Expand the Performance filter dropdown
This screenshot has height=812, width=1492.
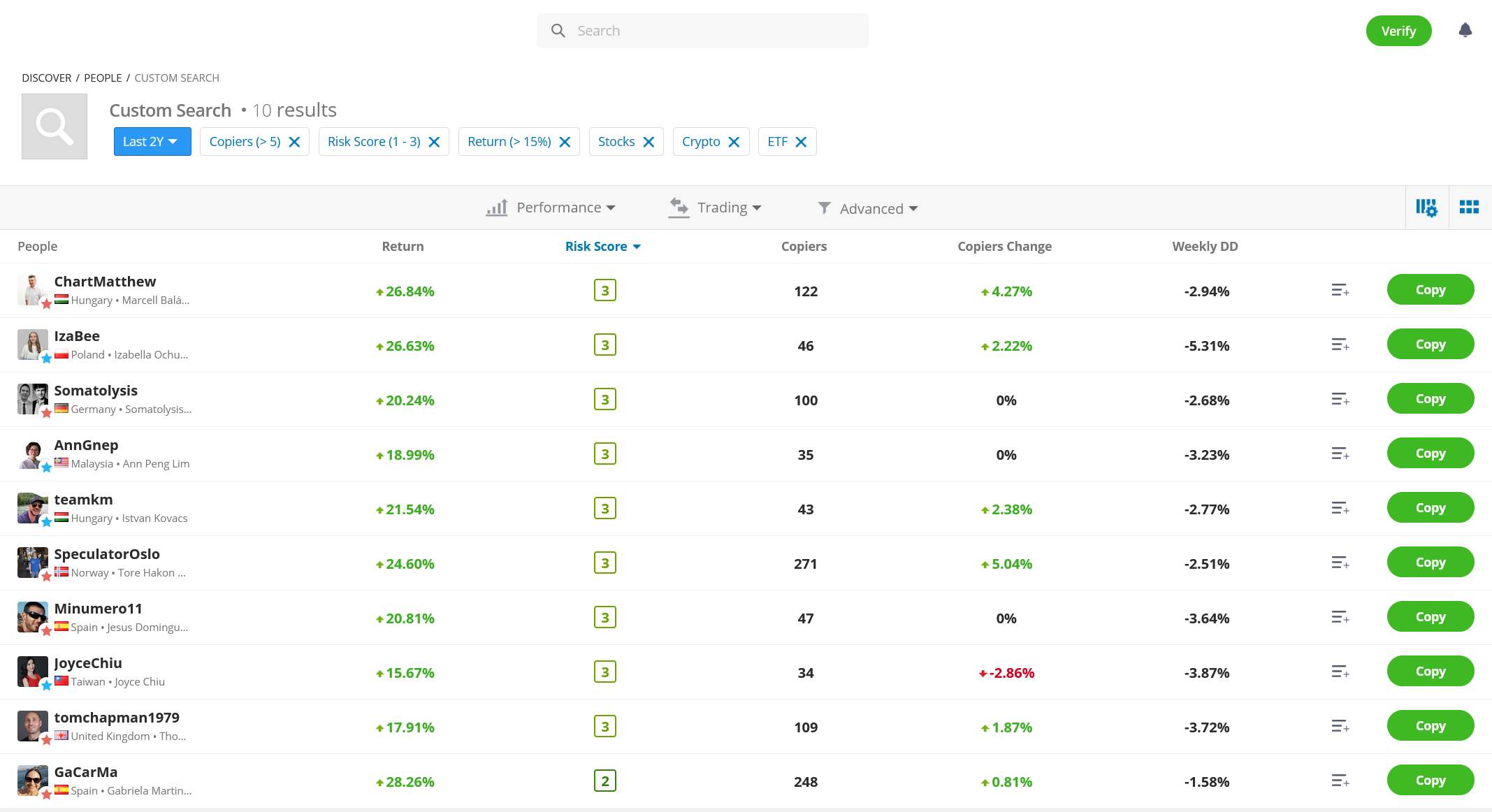pyautogui.click(x=551, y=208)
